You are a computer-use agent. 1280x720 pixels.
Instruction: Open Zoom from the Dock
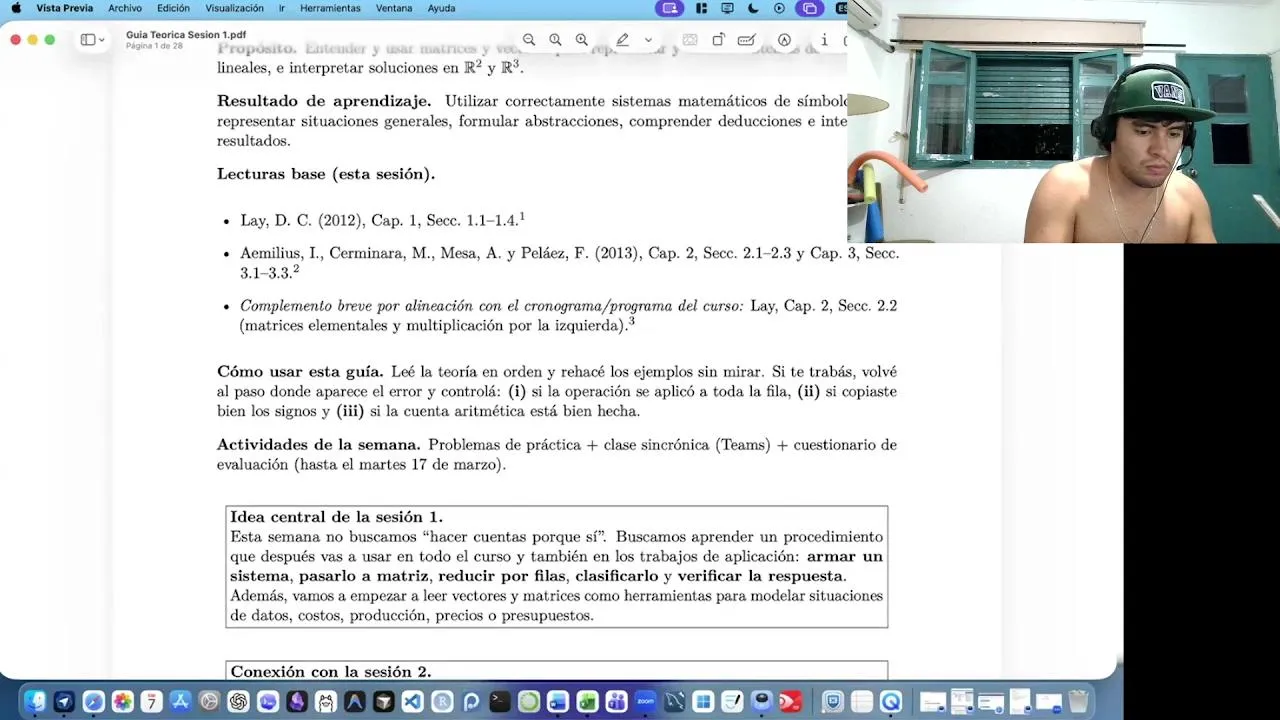coord(645,701)
